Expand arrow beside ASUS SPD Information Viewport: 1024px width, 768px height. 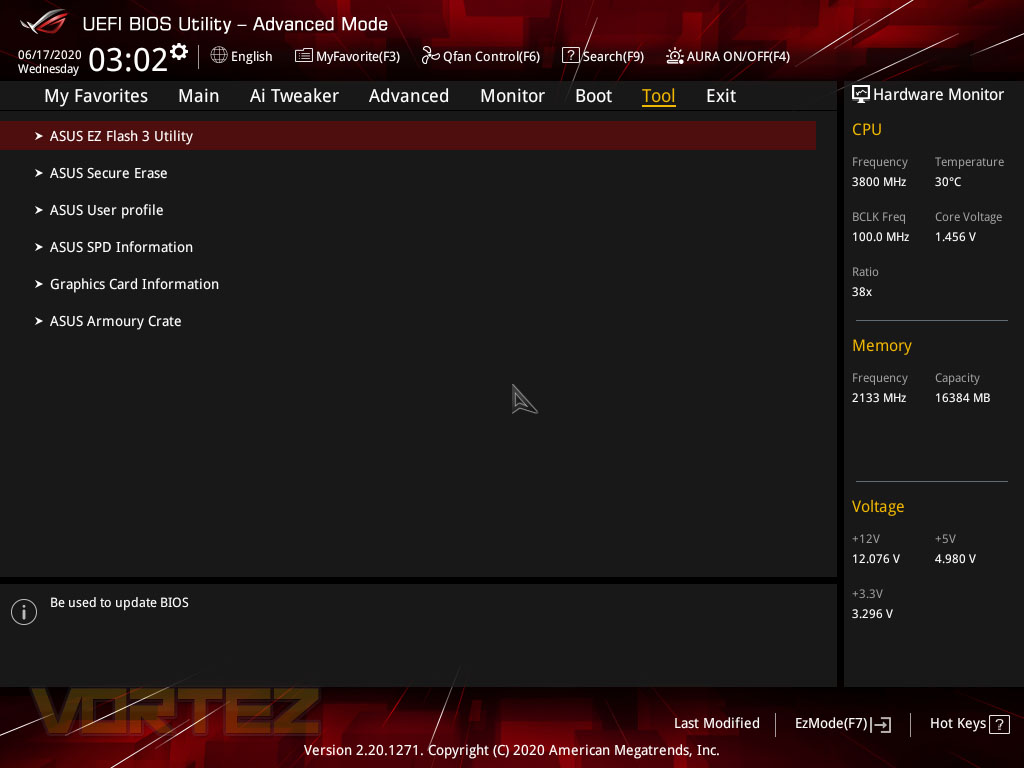point(39,247)
